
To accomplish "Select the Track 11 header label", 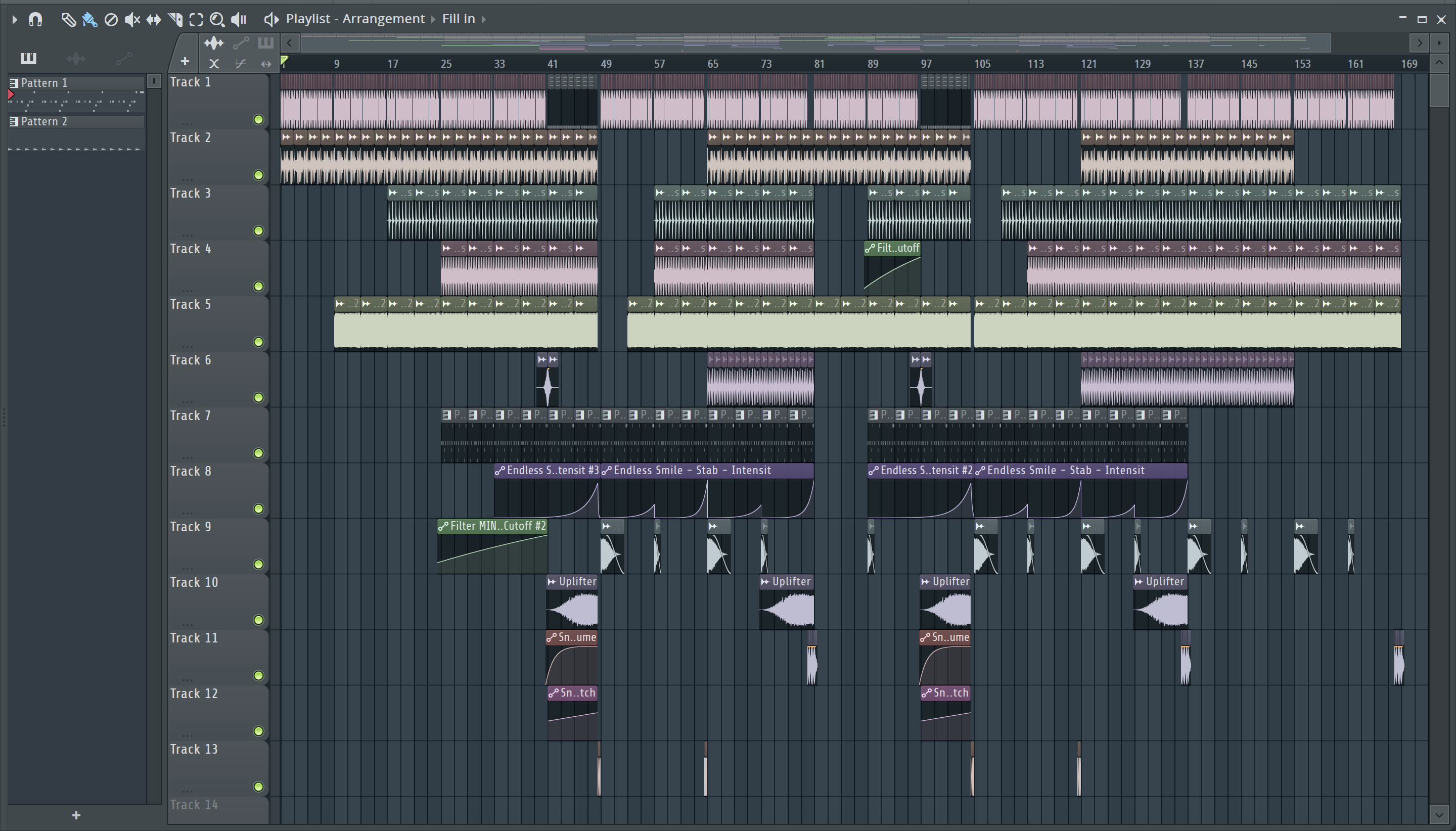I will point(194,638).
